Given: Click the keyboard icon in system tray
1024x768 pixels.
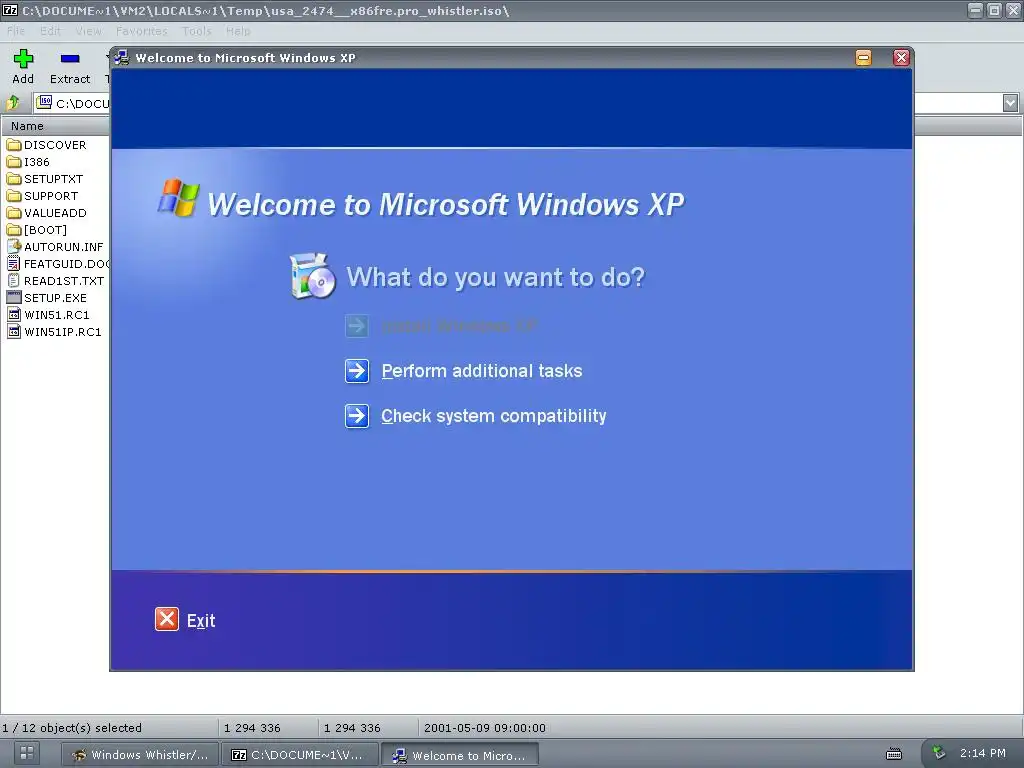Looking at the screenshot, I should [x=893, y=754].
